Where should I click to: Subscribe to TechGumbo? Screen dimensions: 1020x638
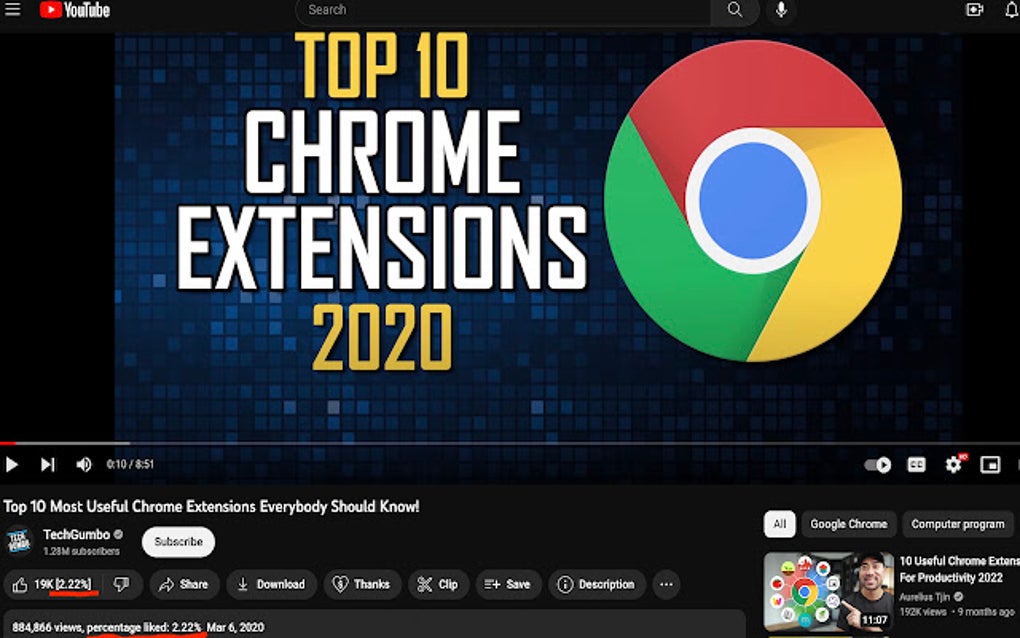coord(178,542)
